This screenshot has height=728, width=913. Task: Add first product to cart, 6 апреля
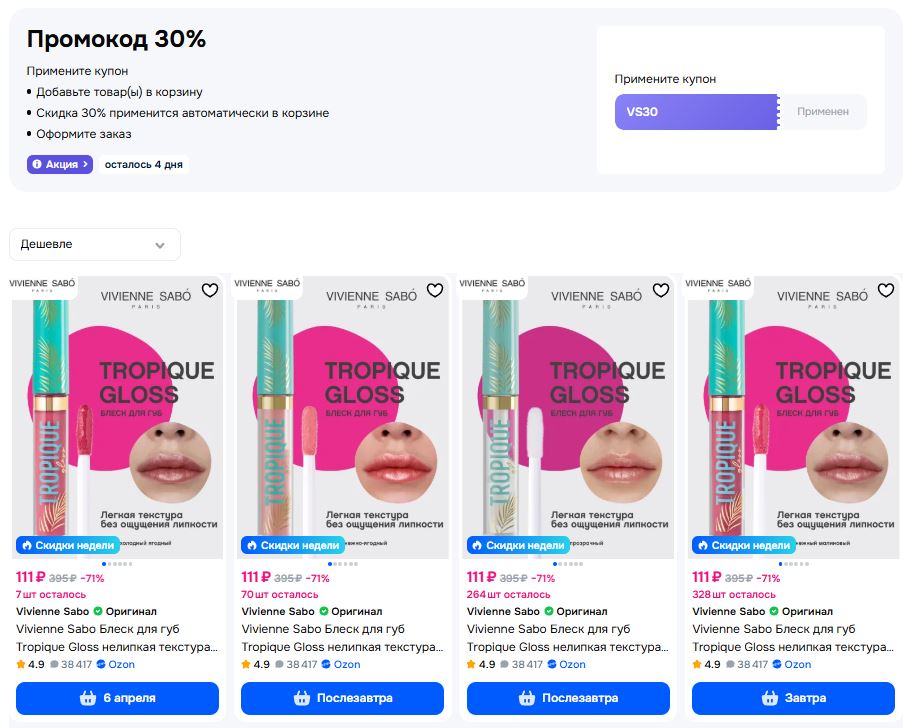point(117,698)
